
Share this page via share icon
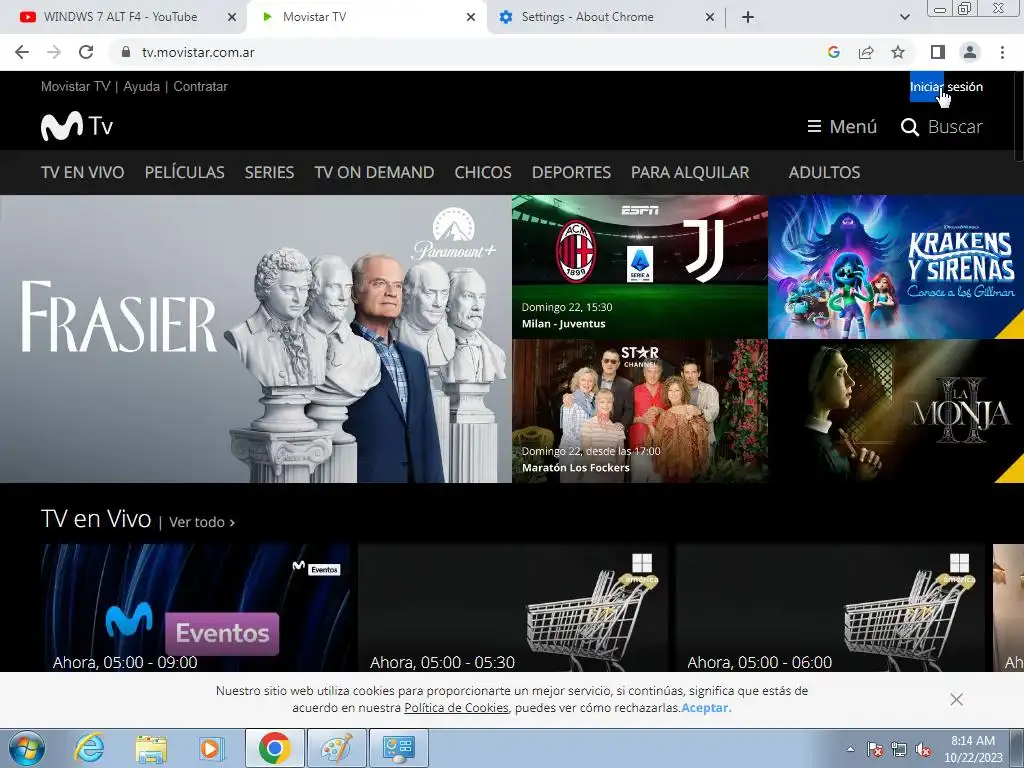pos(866,52)
